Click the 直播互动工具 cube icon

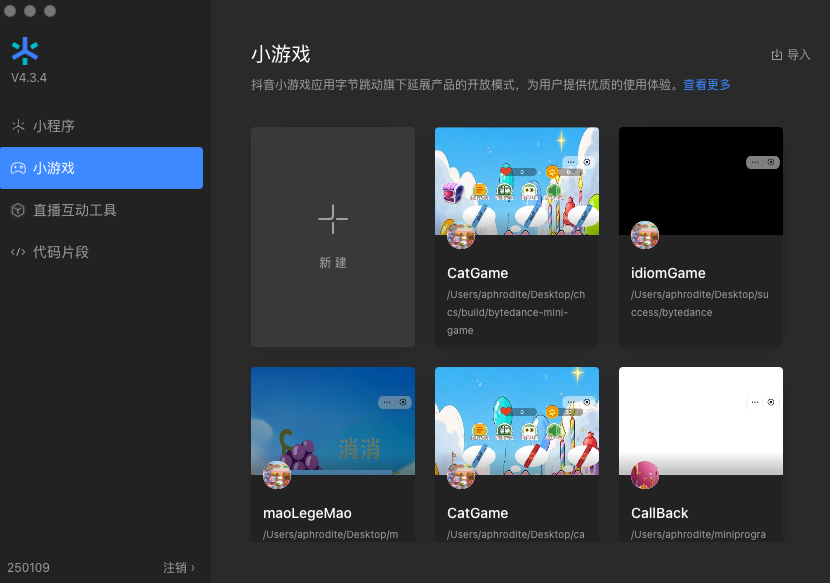coord(18,210)
